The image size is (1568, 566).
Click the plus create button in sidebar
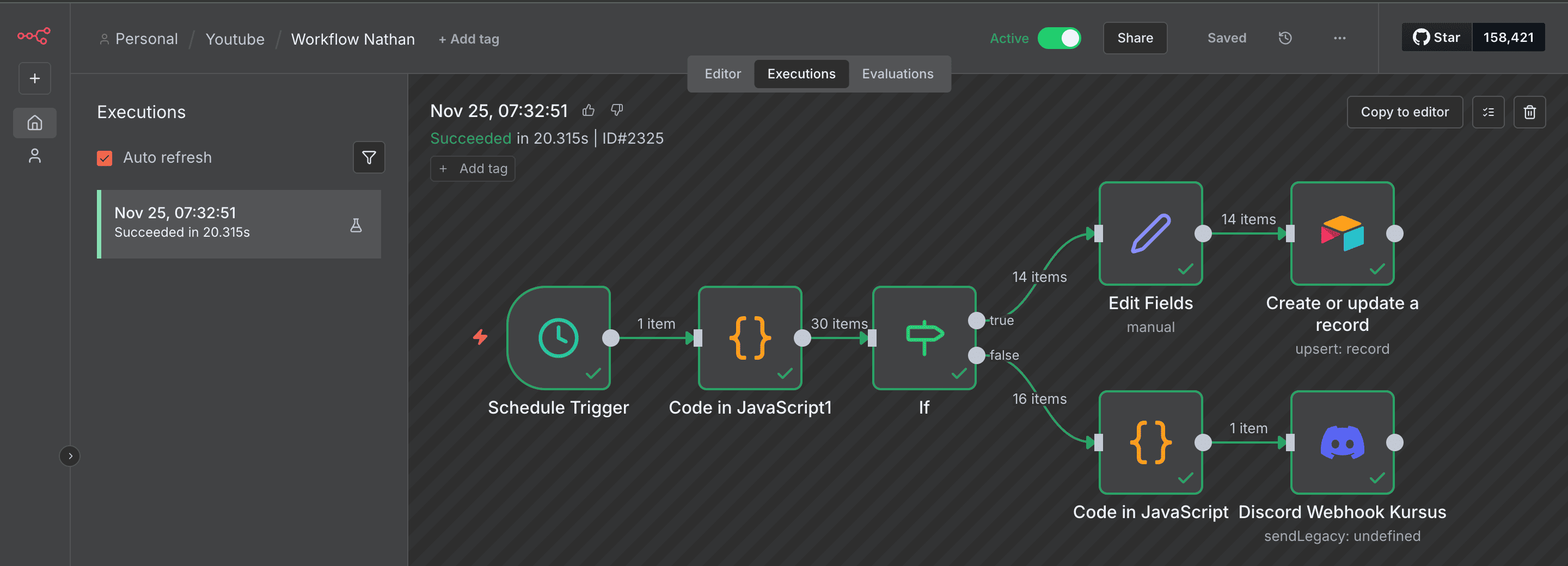pyautogui.click(x=35, y=78)
